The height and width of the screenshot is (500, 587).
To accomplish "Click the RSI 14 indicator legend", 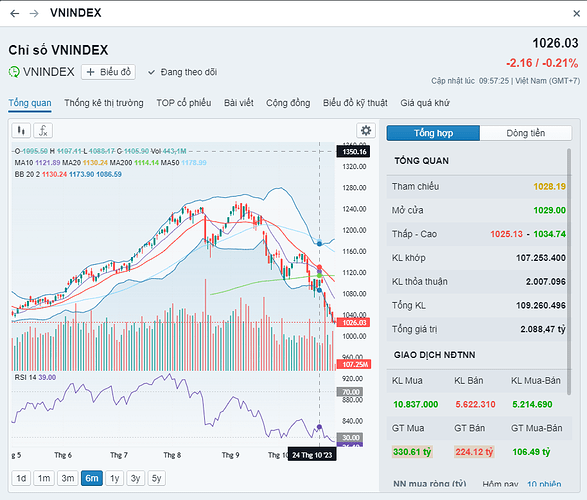I will 35,377.
